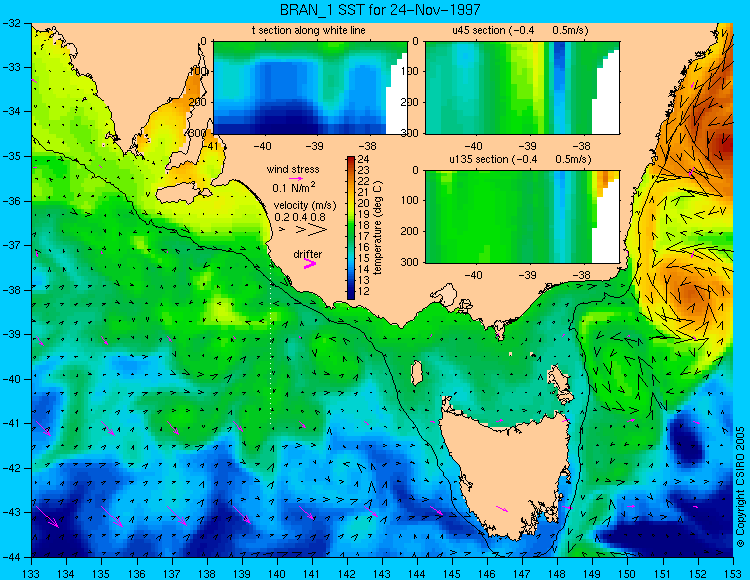
Task: Click the u45 section heading
Action: (x=520, y=30)
